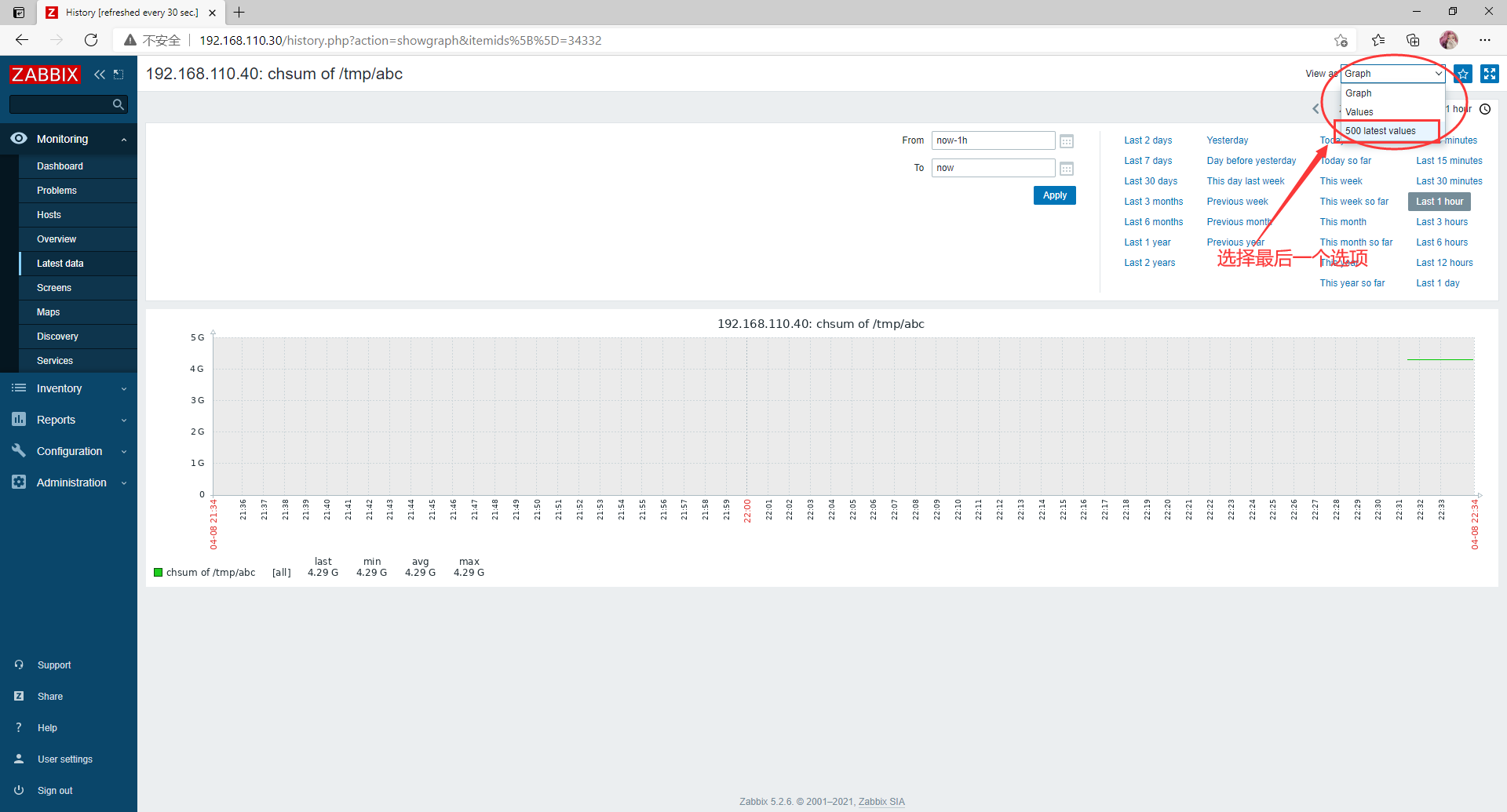
Task: Reload the page in browser
Action: tap(91, 40)
